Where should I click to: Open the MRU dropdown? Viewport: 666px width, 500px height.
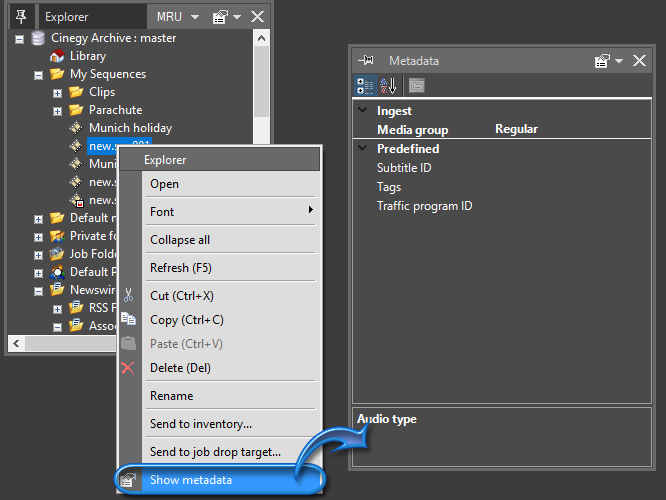(x=178, y=17)
